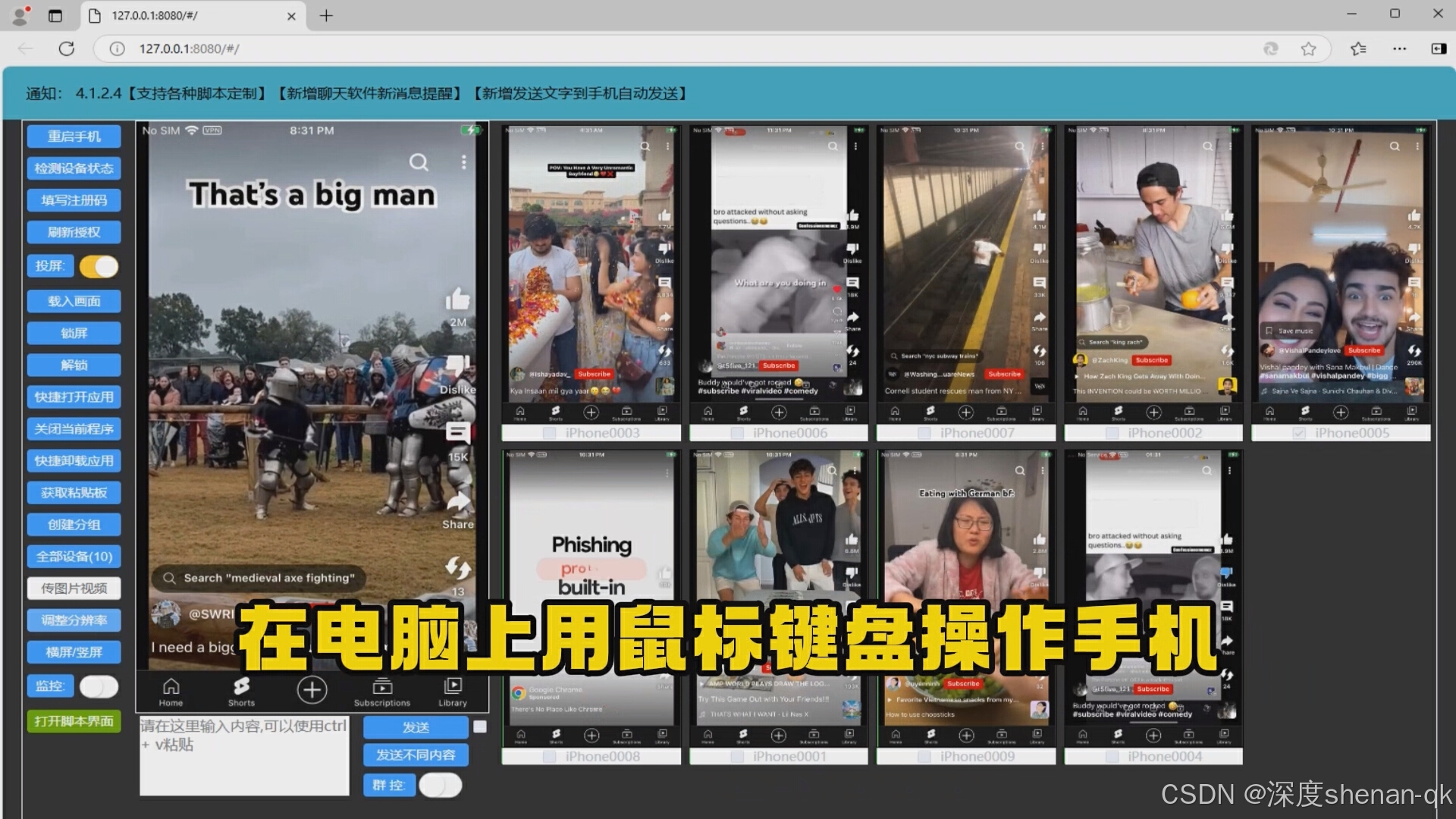1456x819 pixels.
Task: Turn on the 群控 group control switch
Action: [440, 785]
